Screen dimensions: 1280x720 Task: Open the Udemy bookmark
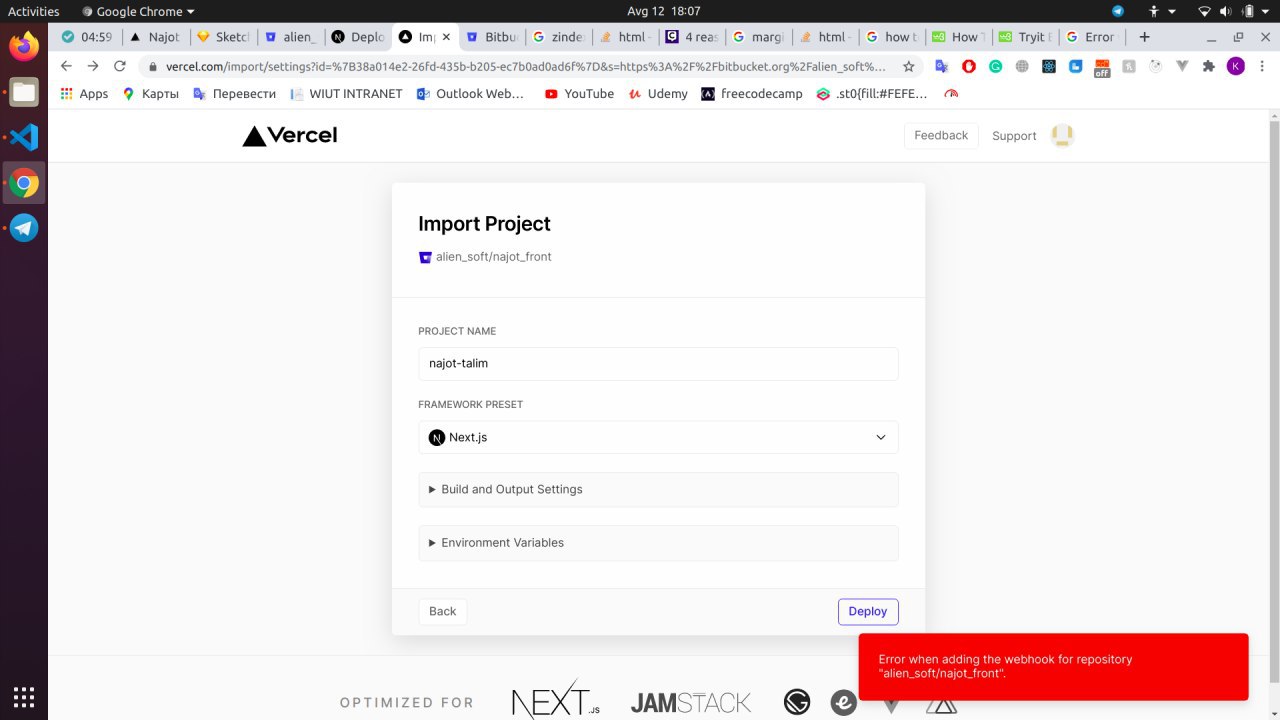658,93
